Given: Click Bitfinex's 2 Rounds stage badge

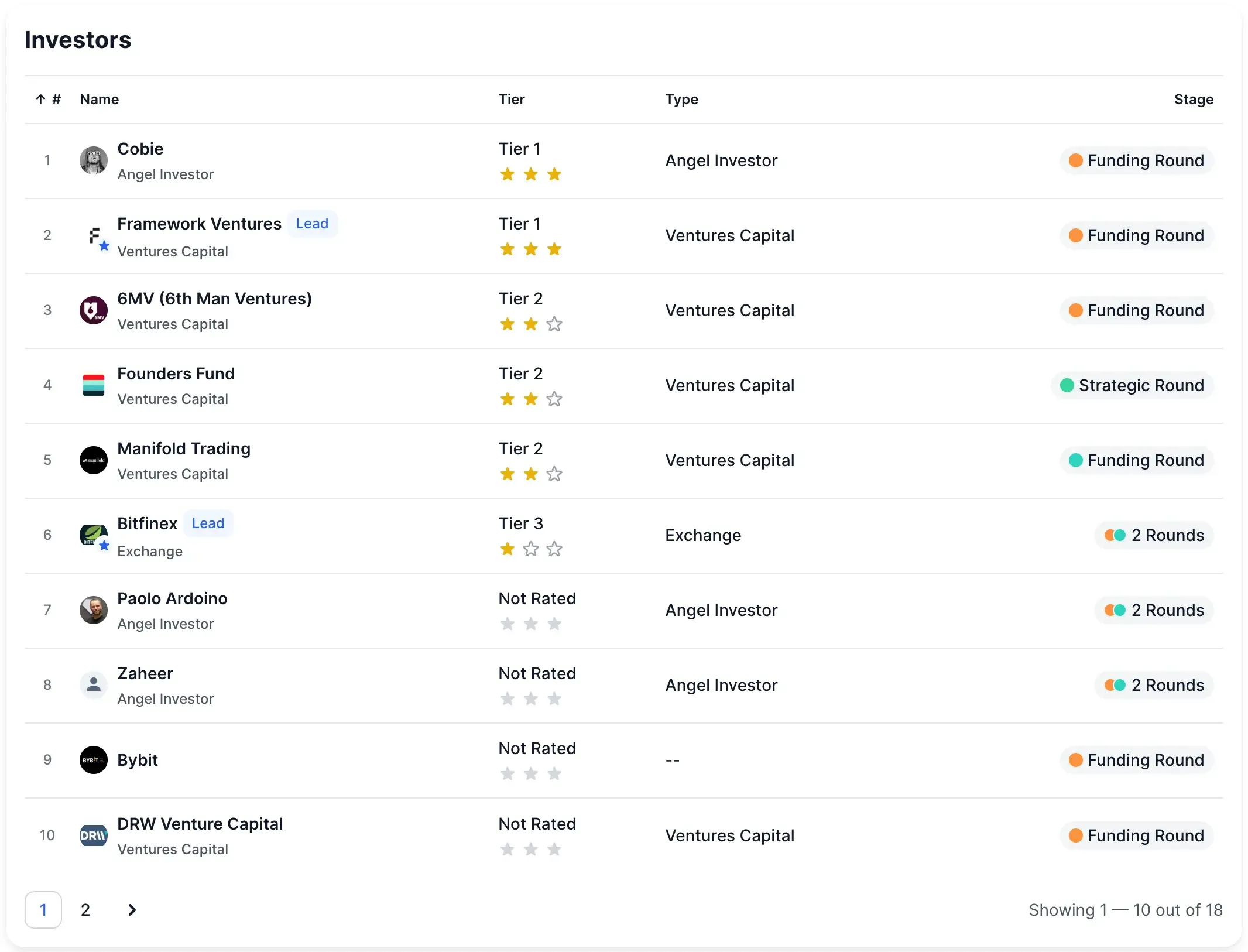Looking at the screenshot, I should 1154,535.
